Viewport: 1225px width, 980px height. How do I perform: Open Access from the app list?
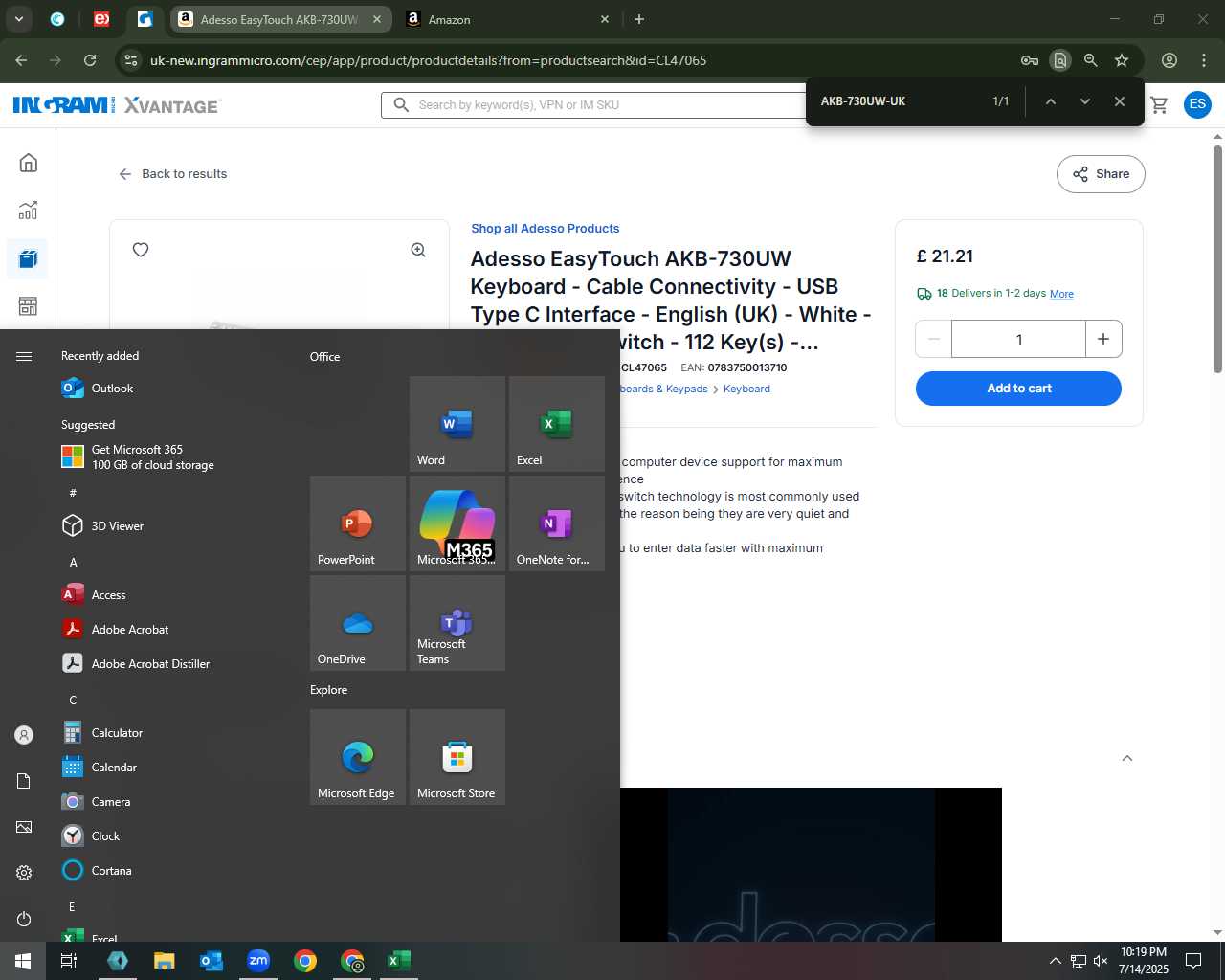click(172, 594)
